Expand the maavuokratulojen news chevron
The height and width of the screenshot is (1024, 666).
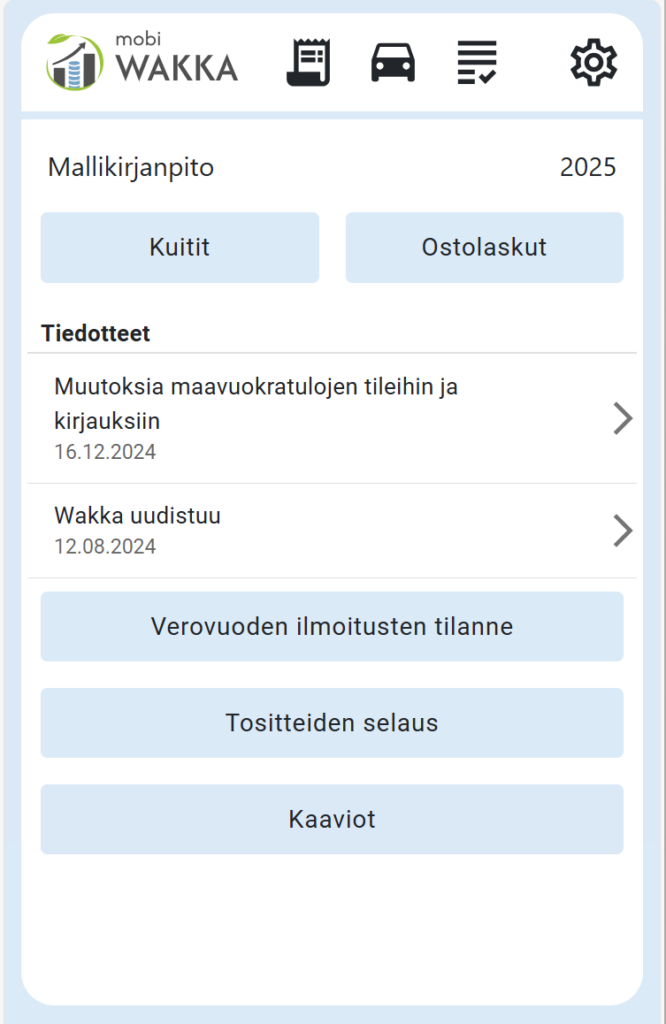[x=622, y=419]
